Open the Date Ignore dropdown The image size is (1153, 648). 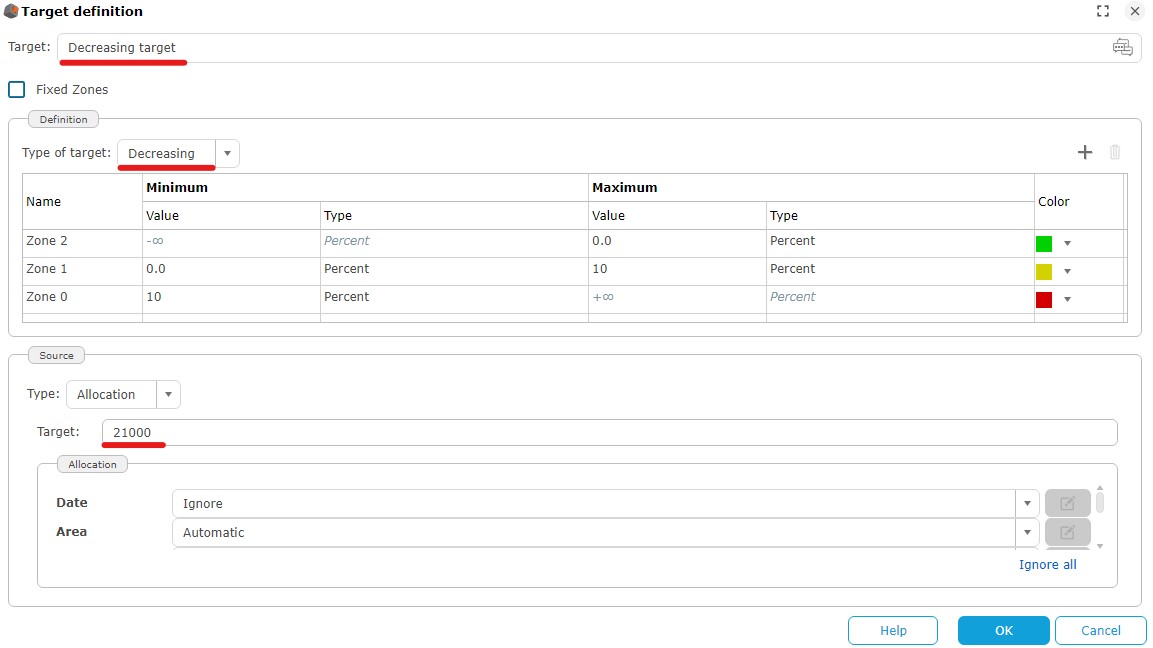(x=1026, y=503)
